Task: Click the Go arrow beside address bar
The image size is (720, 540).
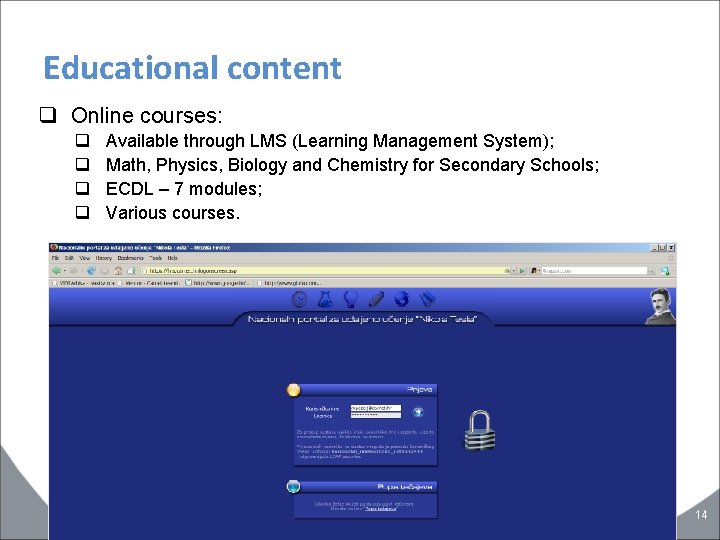Action: point(522,271)
